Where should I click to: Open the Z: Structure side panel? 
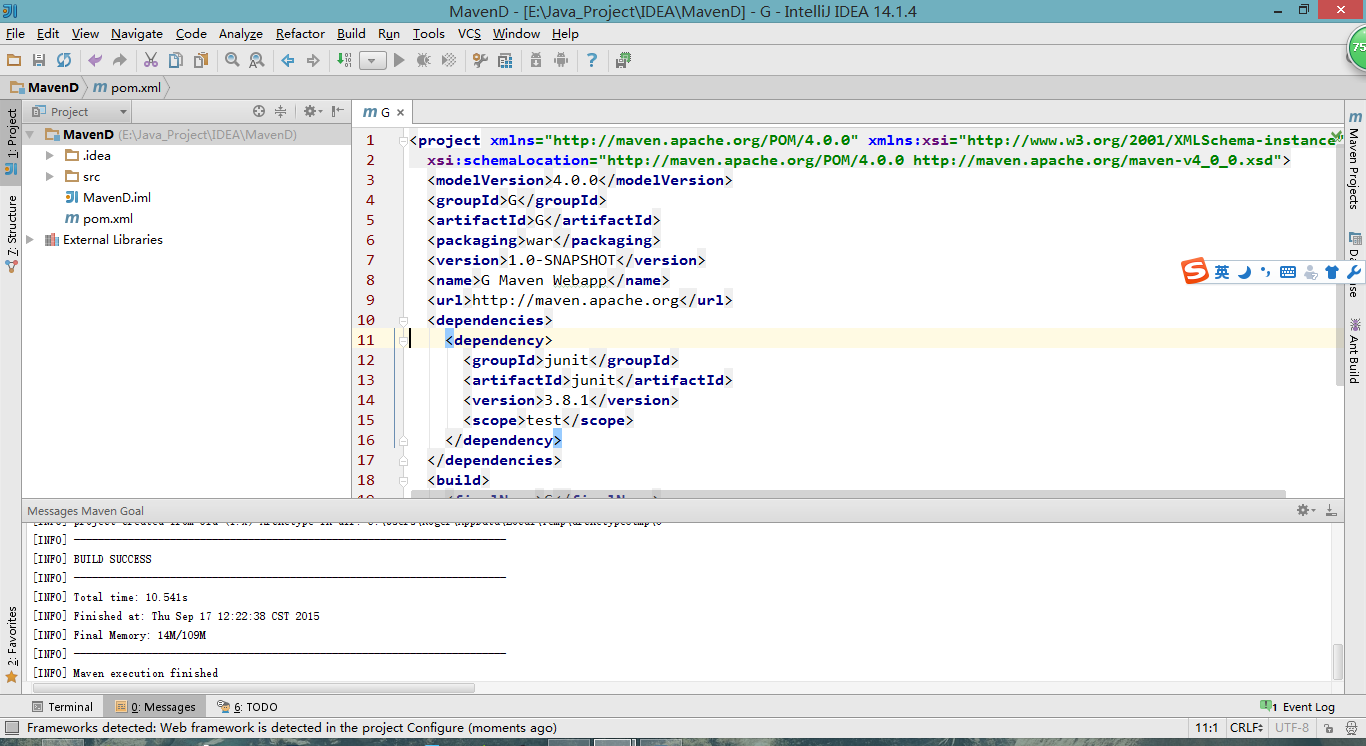click(x=12, y=234)
